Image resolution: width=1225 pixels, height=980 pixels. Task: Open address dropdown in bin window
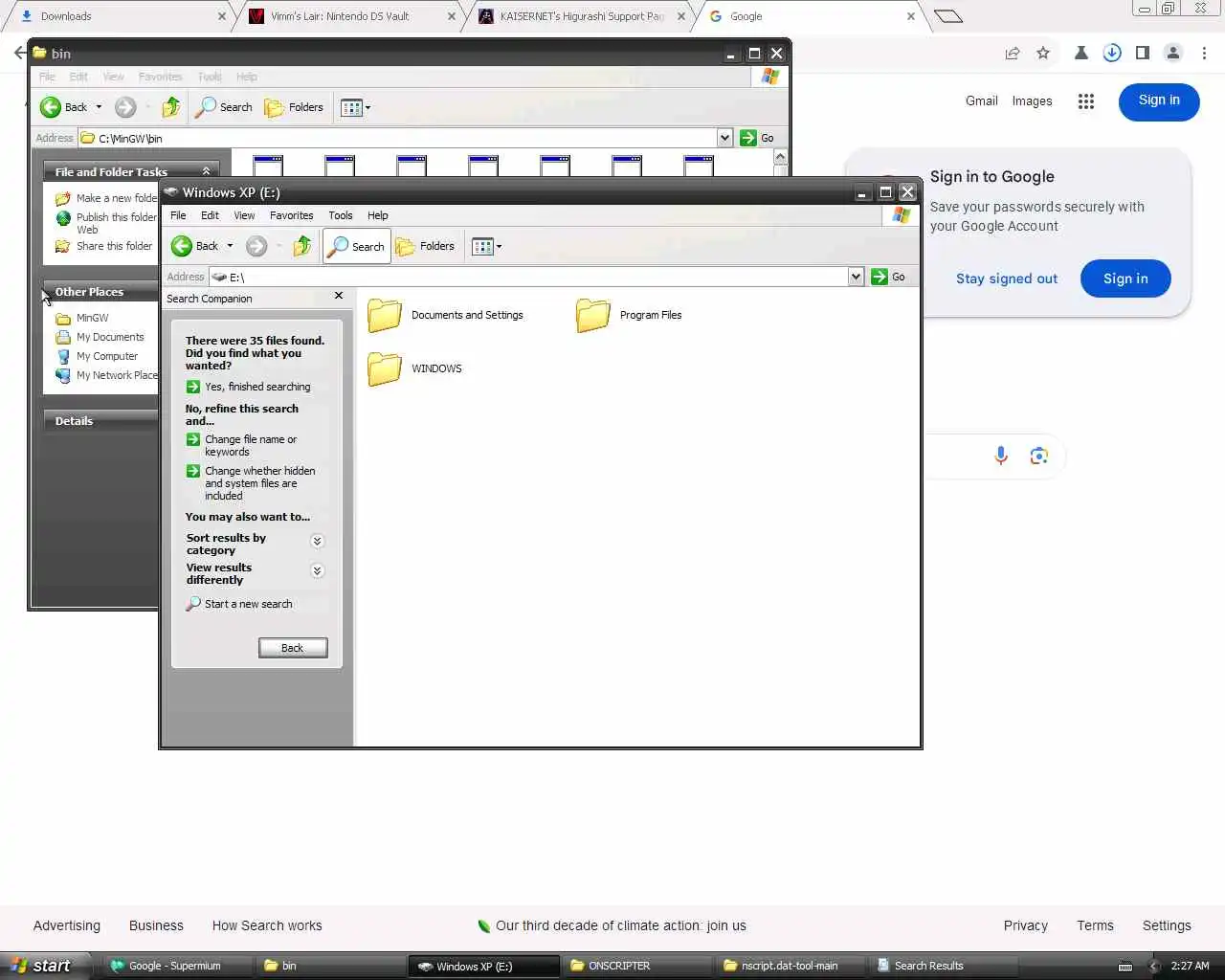pyautogui.click(x=724, y=138)
